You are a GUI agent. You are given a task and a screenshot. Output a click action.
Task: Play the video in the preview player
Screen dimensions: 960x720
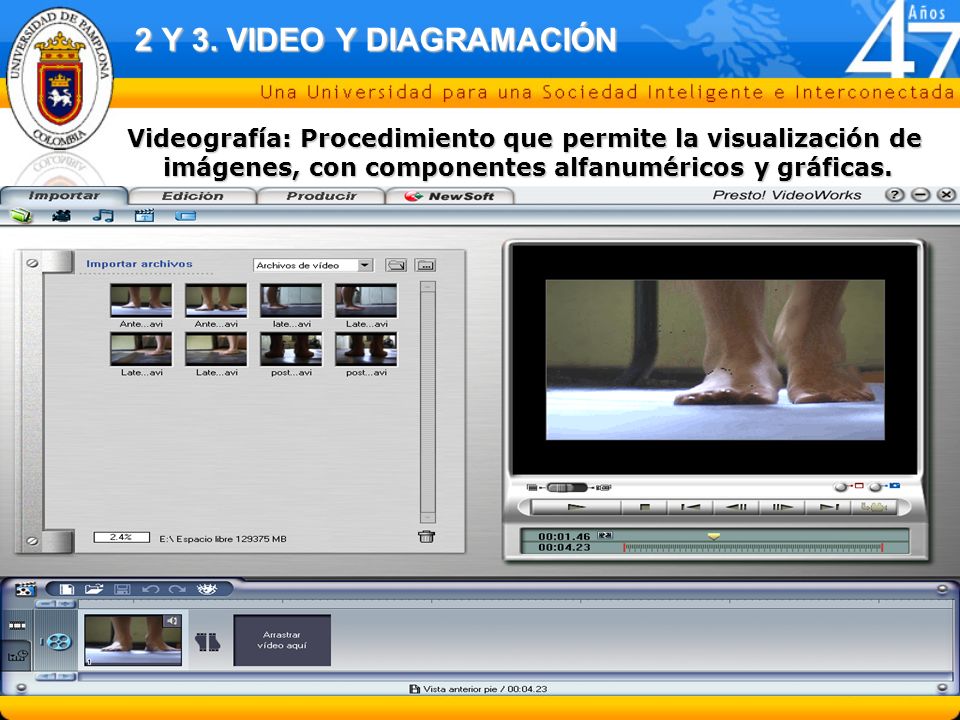(x=576, y=507)
